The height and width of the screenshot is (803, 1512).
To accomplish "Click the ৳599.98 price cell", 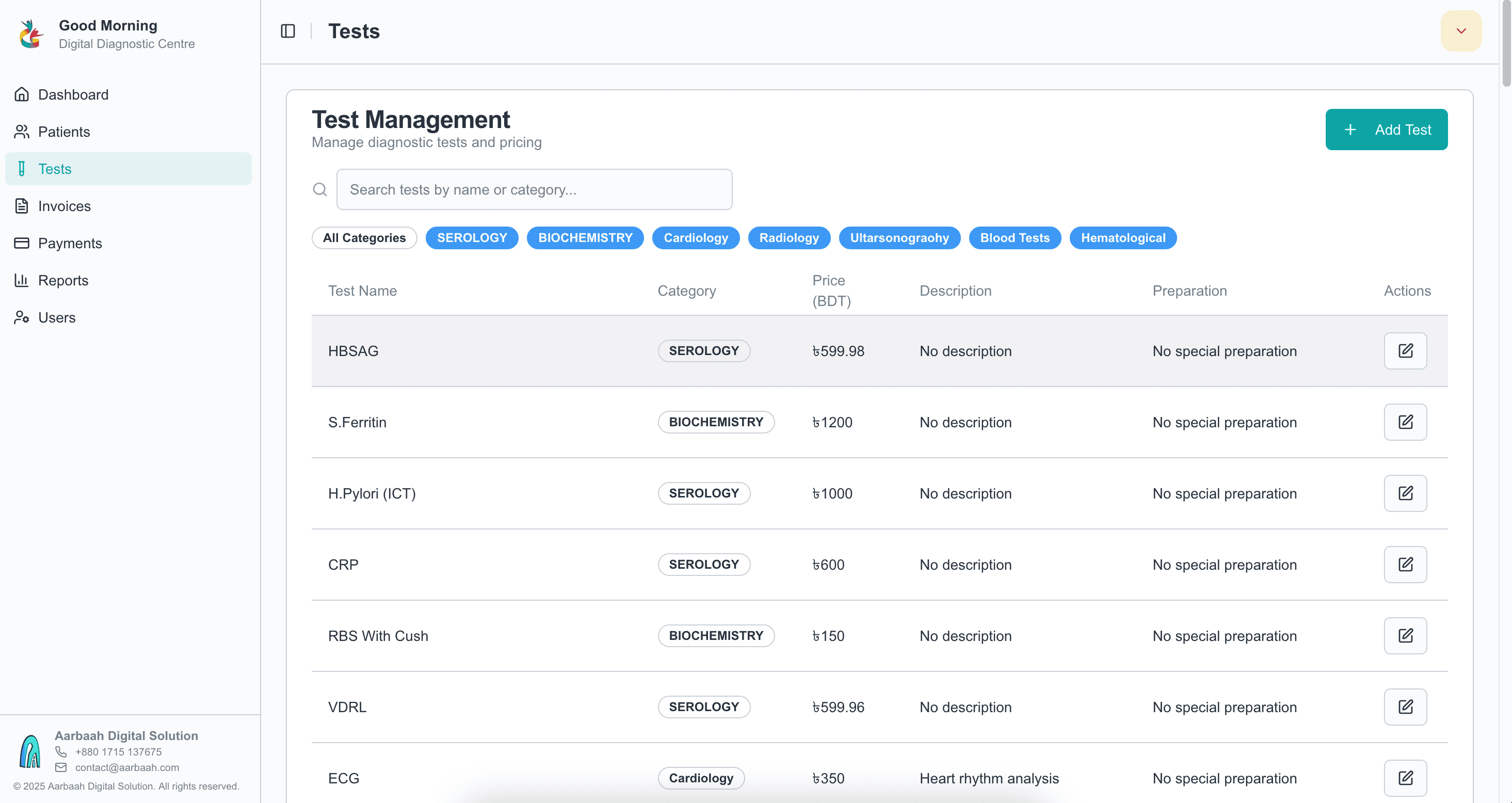I will [838, 351].
